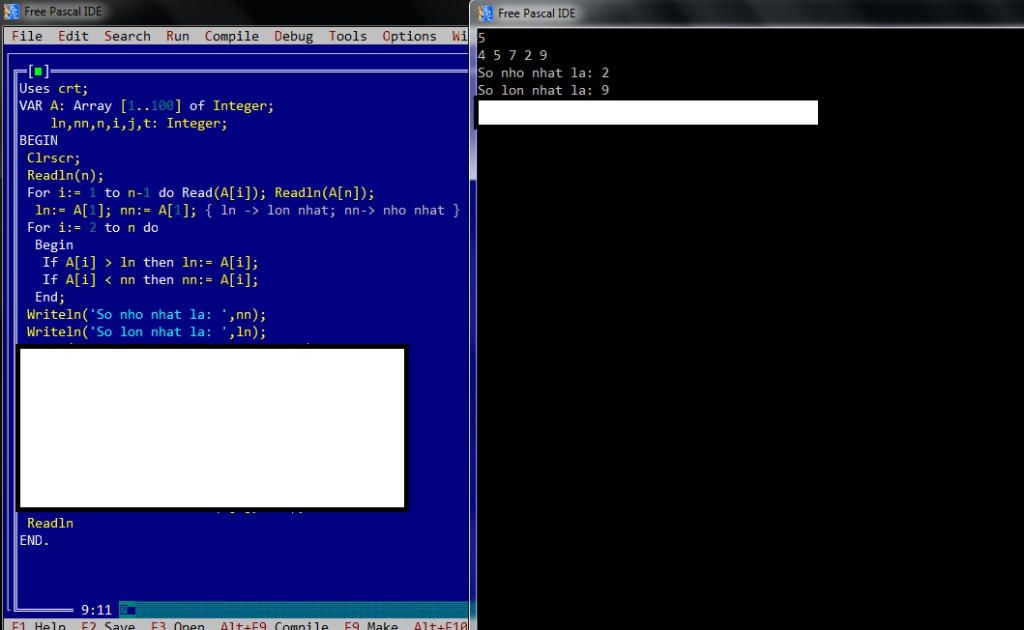Click the green editor window close box
Image resolution: width=1024 pixels, height=630 pixels.
pyautogui.click(x=39, y=71)
